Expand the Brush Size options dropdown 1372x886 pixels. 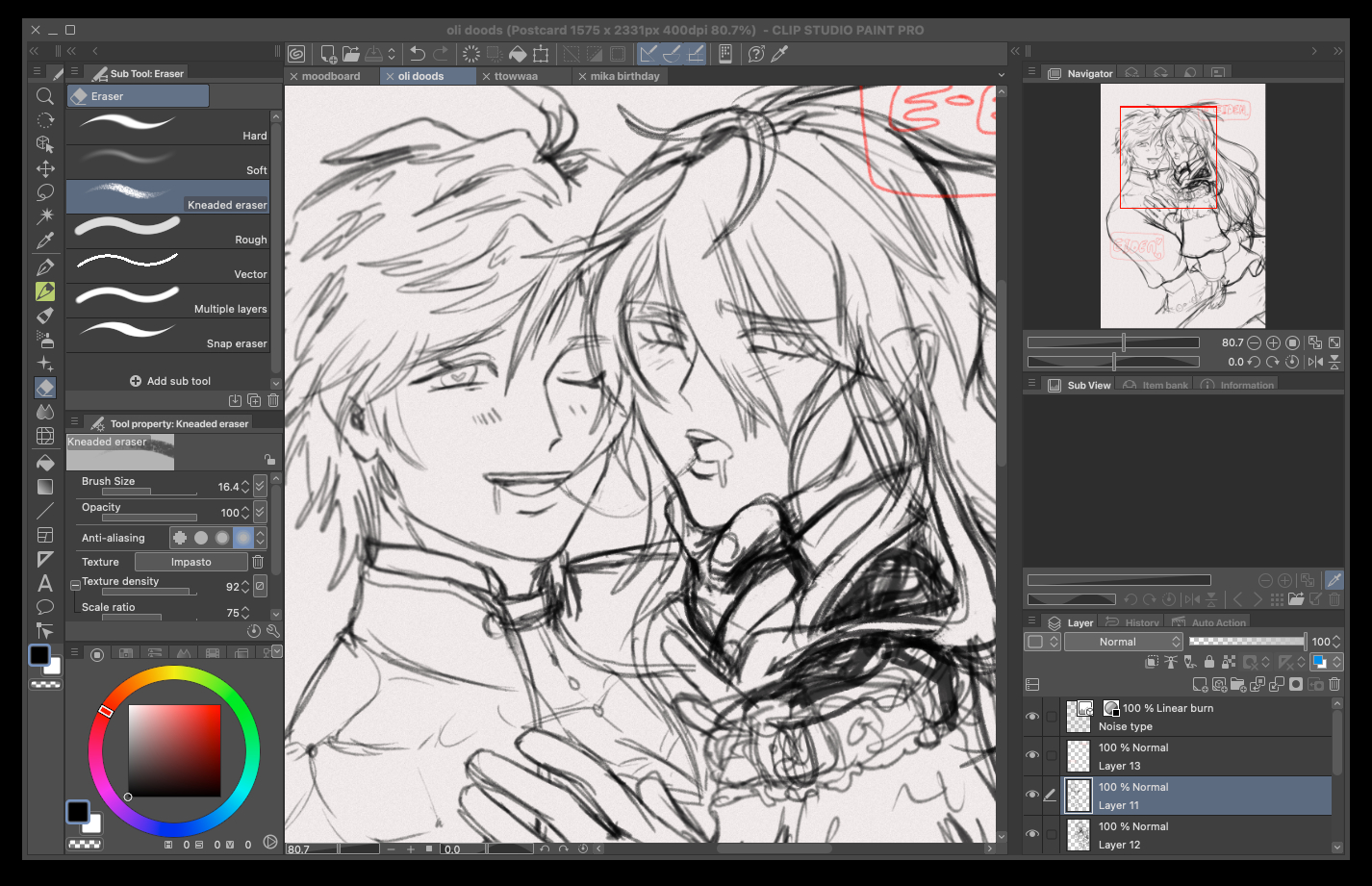tap(260, 487)
